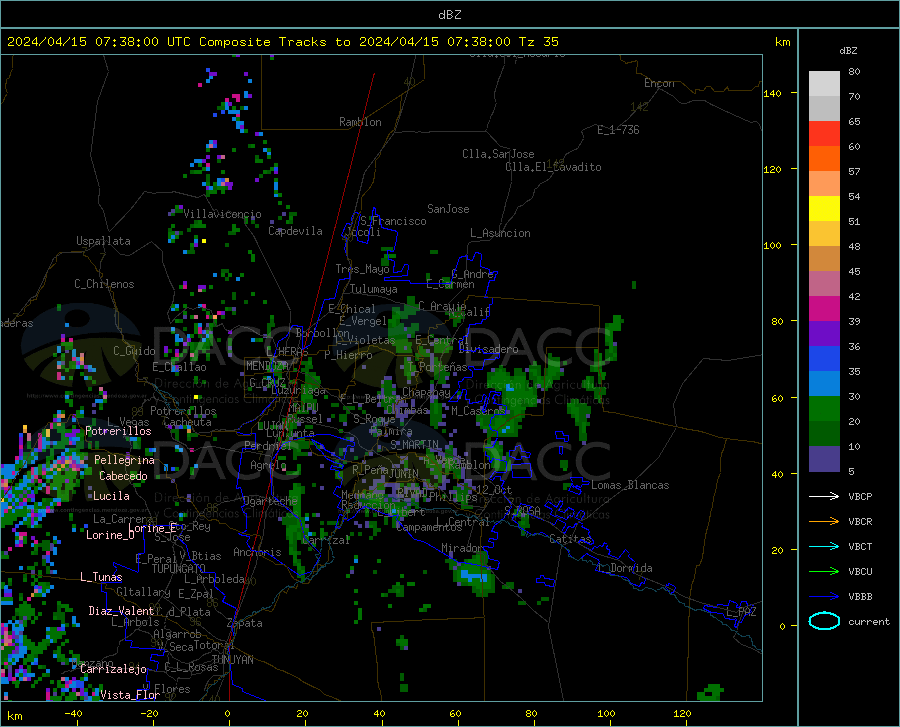Pick the 39 dBZ purple swatch
Viewport: 900px width, 727px height.
(824, 334)
